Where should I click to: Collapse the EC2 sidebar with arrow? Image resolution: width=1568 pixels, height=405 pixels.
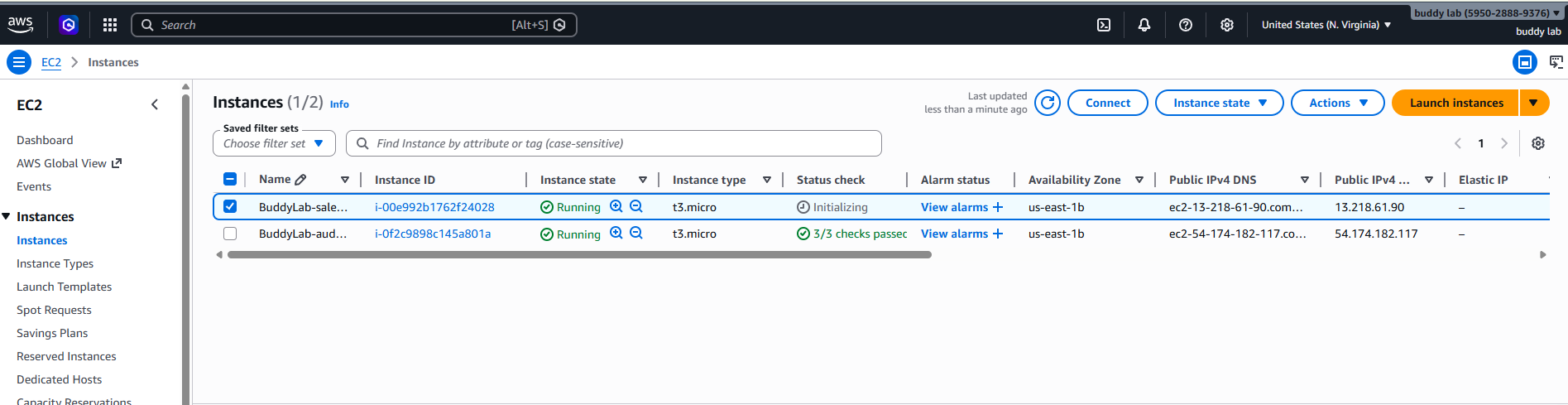pyautogui.click(x=155, y=104)
